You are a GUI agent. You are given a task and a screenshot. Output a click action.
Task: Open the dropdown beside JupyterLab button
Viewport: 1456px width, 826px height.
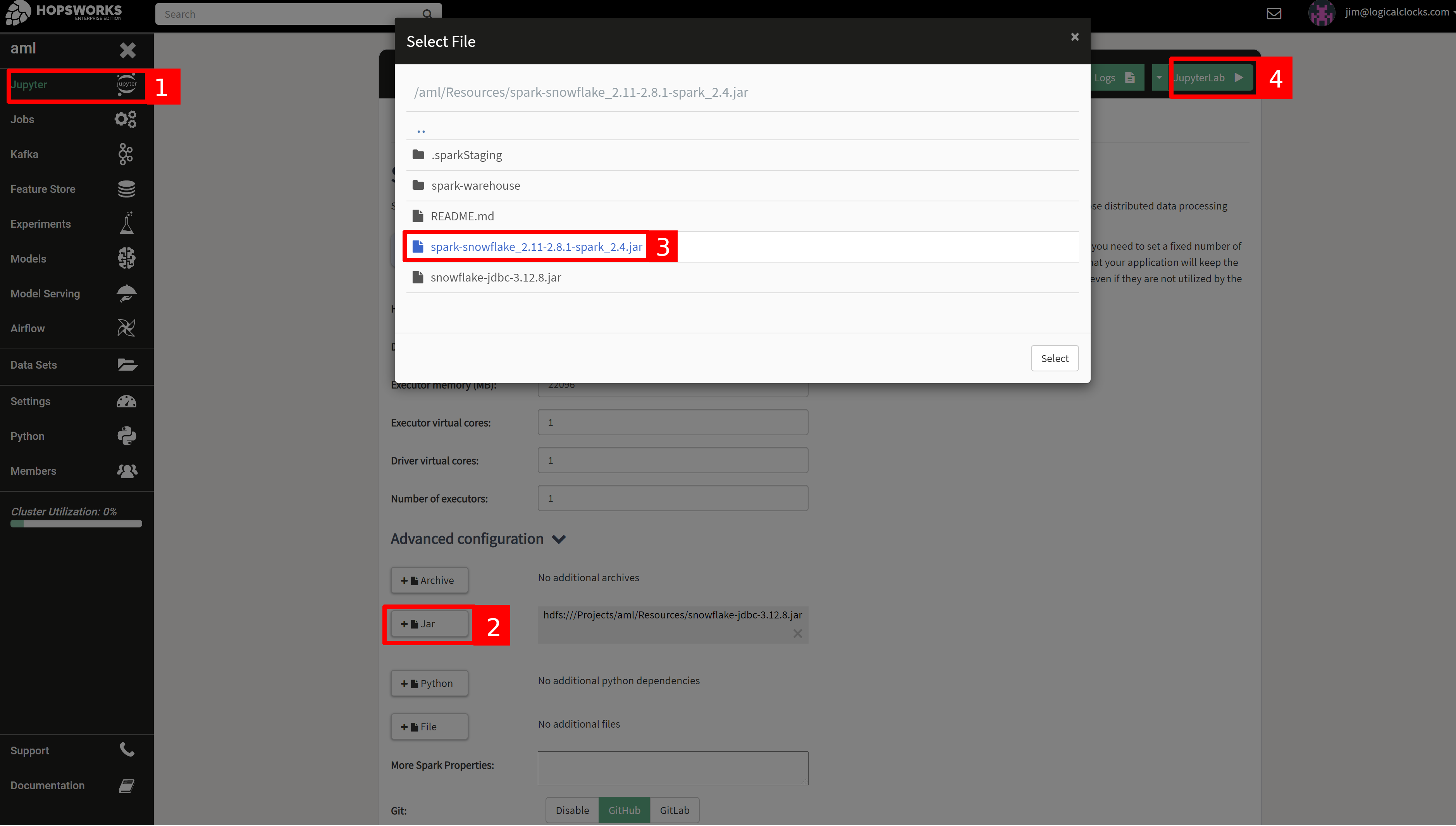pos(1160,78)
